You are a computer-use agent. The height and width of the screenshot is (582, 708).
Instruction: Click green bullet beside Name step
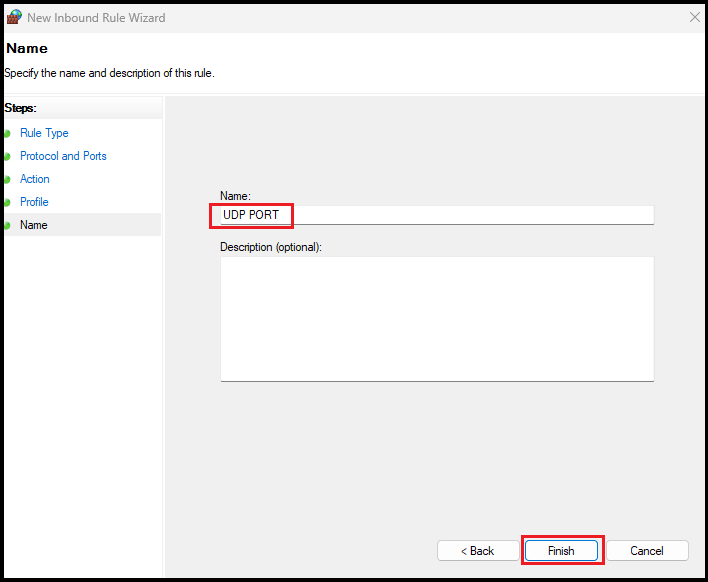click(7, 225)
